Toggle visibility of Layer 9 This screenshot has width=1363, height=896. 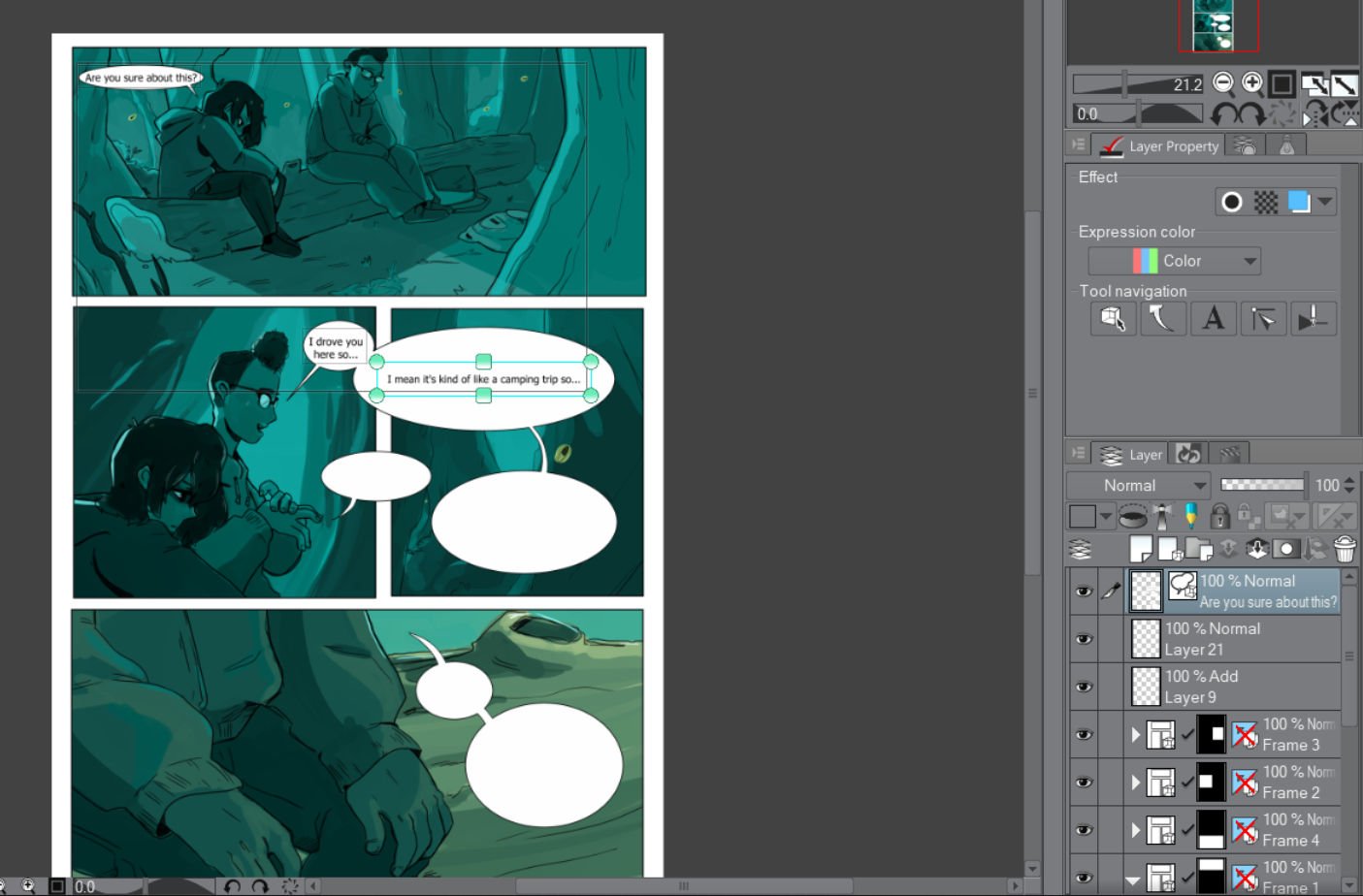click(x=1084, y=687)
